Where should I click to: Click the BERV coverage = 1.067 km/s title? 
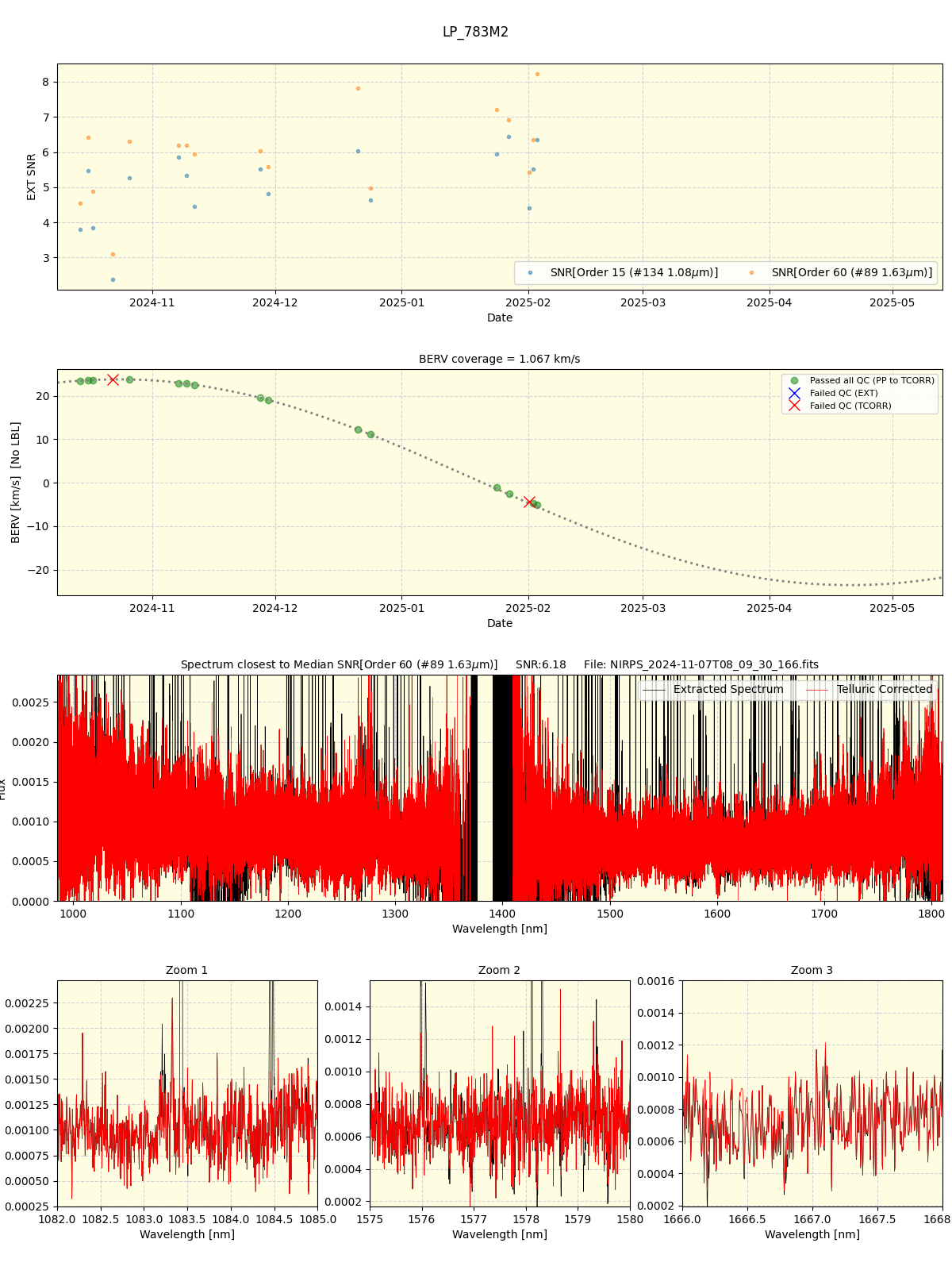click(x=499, y=360)
